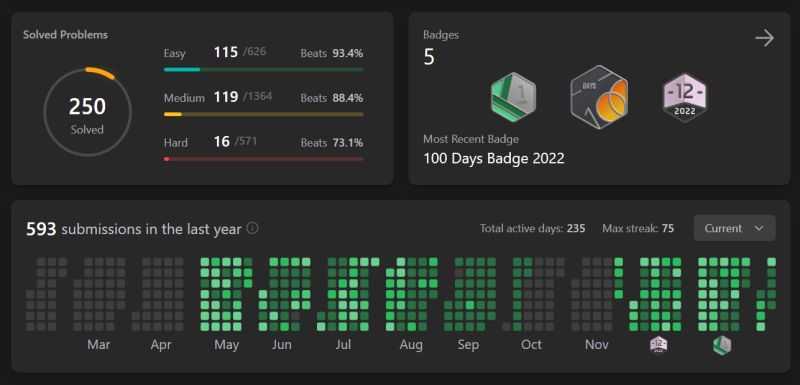Open 100 Days Badge 2022 link

(x=494, y=158)
